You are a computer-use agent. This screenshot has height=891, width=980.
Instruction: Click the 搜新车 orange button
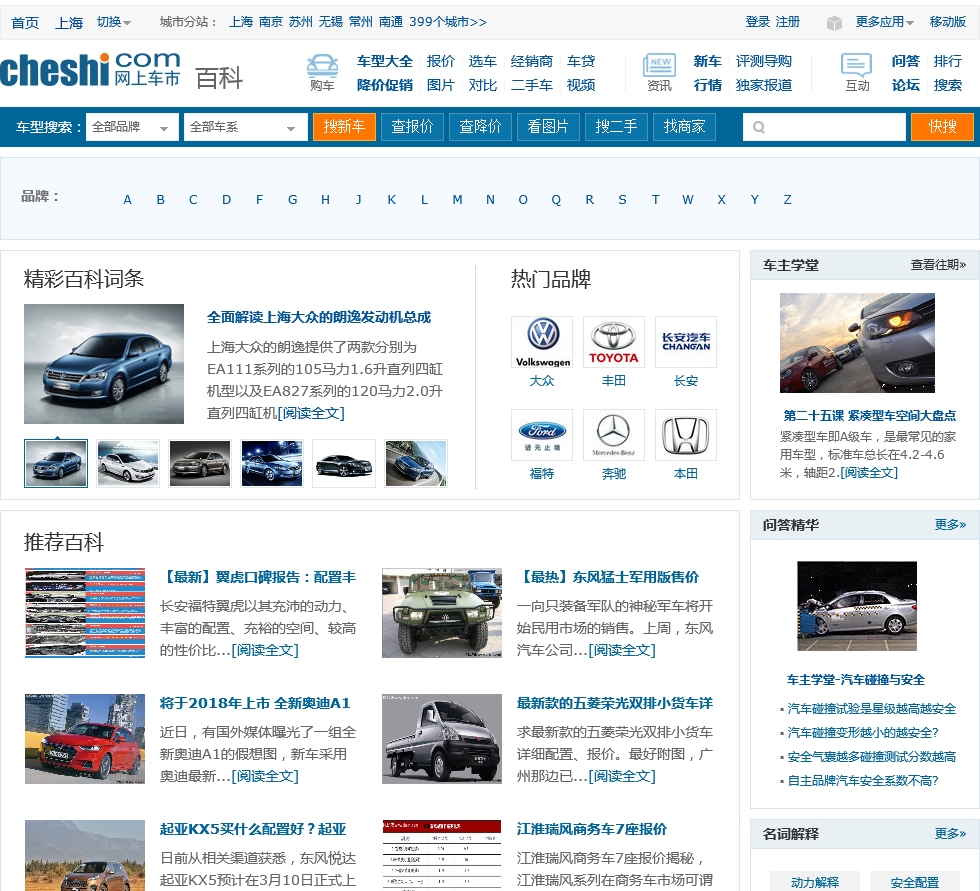click(344, 127)
